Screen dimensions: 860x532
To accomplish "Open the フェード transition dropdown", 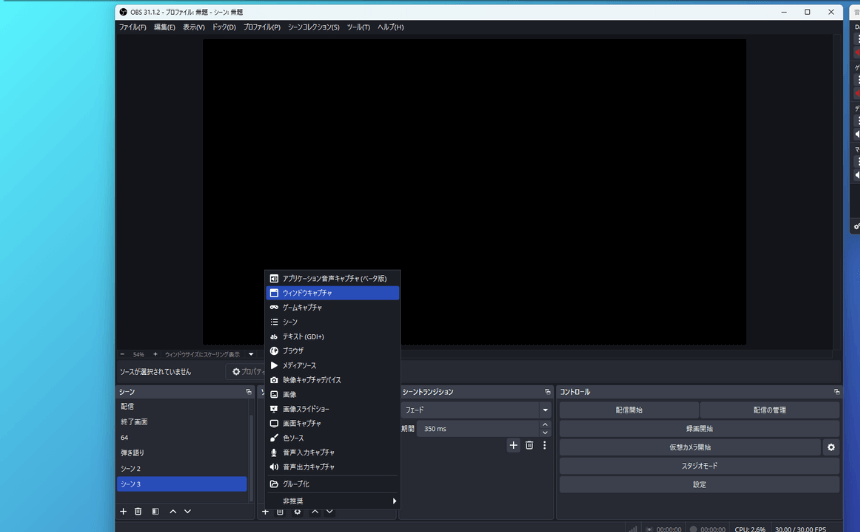I will (545, 410).
